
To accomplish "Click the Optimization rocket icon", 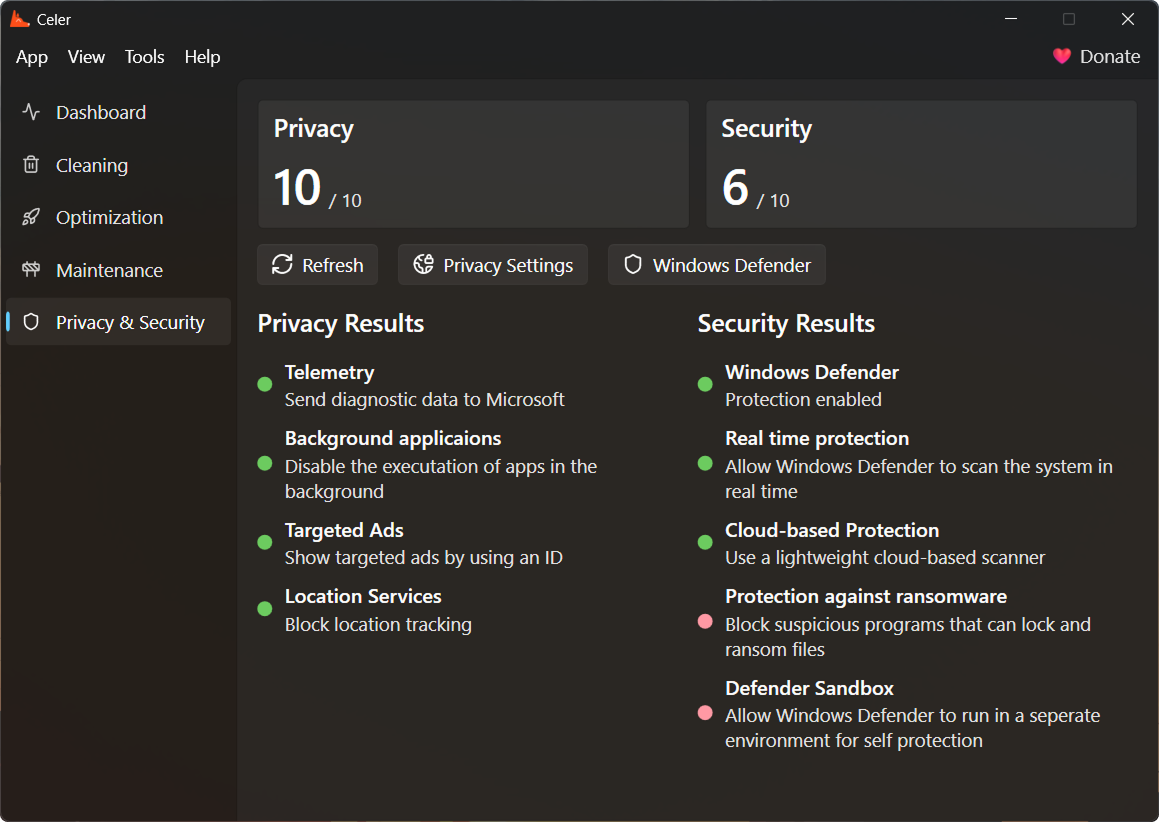I will (x=31, y=217).
